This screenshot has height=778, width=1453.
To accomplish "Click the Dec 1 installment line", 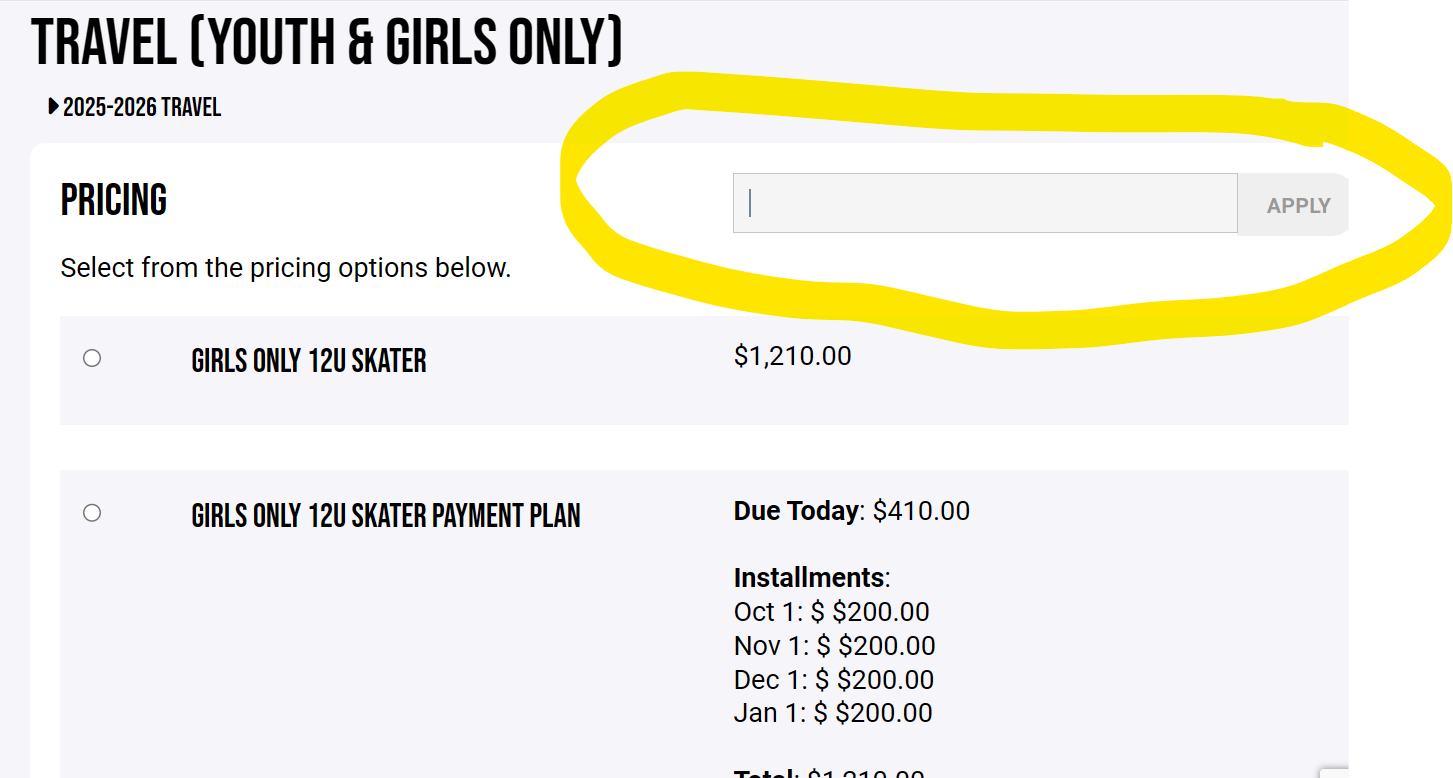I will (833, 680).
